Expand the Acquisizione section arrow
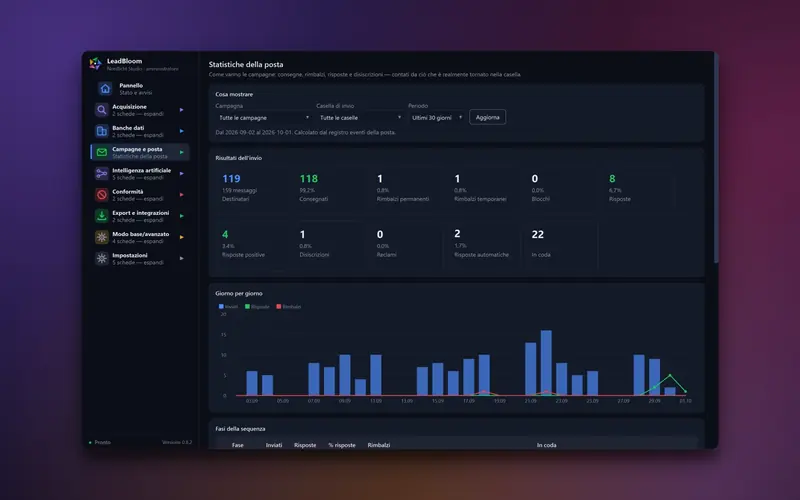Viewport: 800px width, 500px height. click(x=182, y=110)
